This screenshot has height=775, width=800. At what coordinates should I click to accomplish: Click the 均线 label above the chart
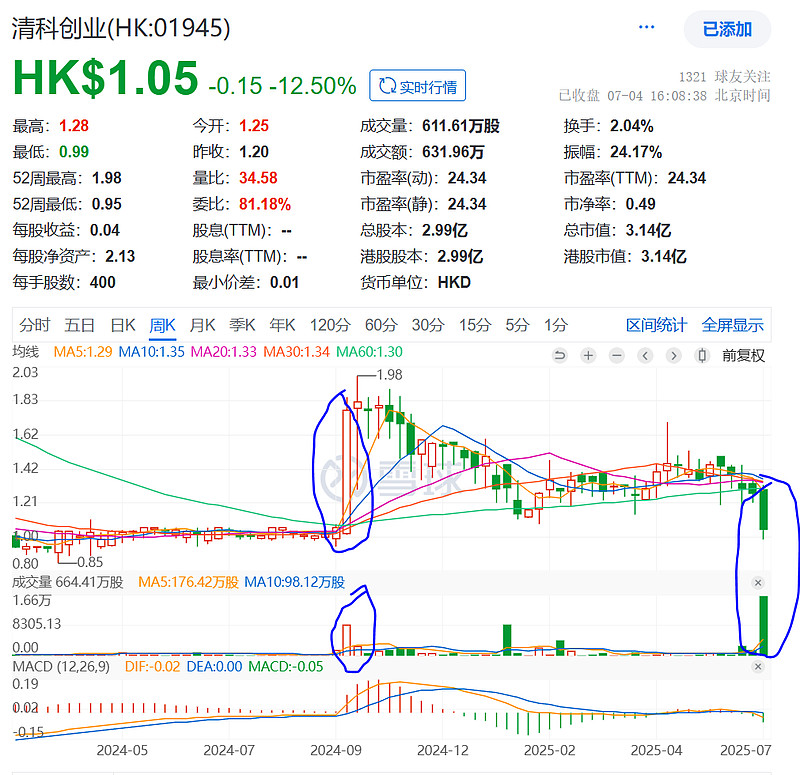coord(26,352)
